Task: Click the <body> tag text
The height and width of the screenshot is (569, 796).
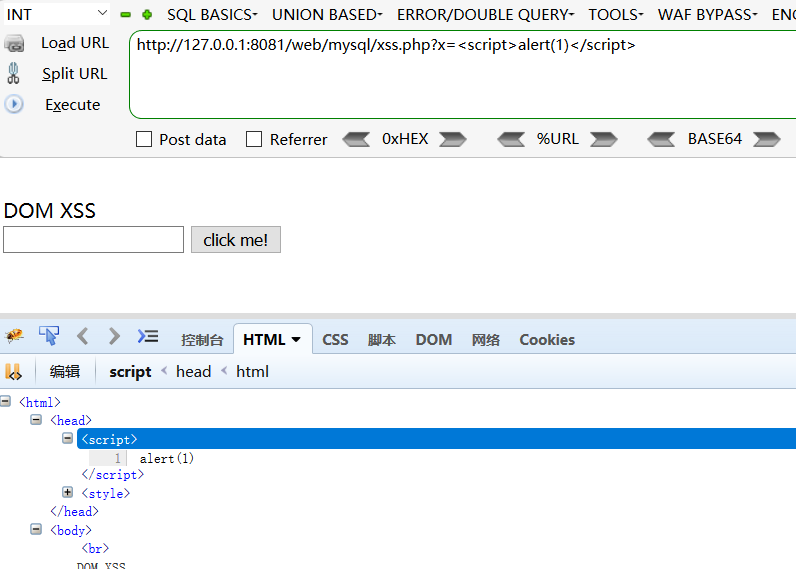Action: [x=71, y=530]
